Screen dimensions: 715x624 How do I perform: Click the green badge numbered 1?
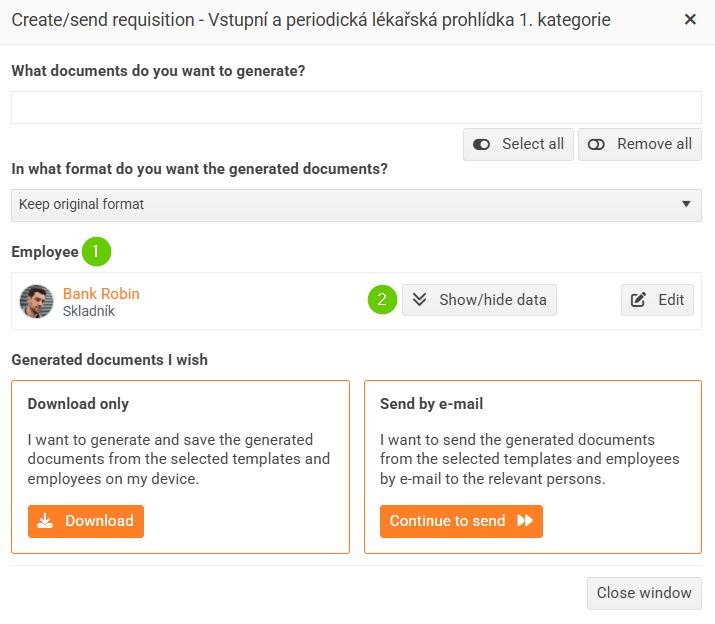point(96,252)
